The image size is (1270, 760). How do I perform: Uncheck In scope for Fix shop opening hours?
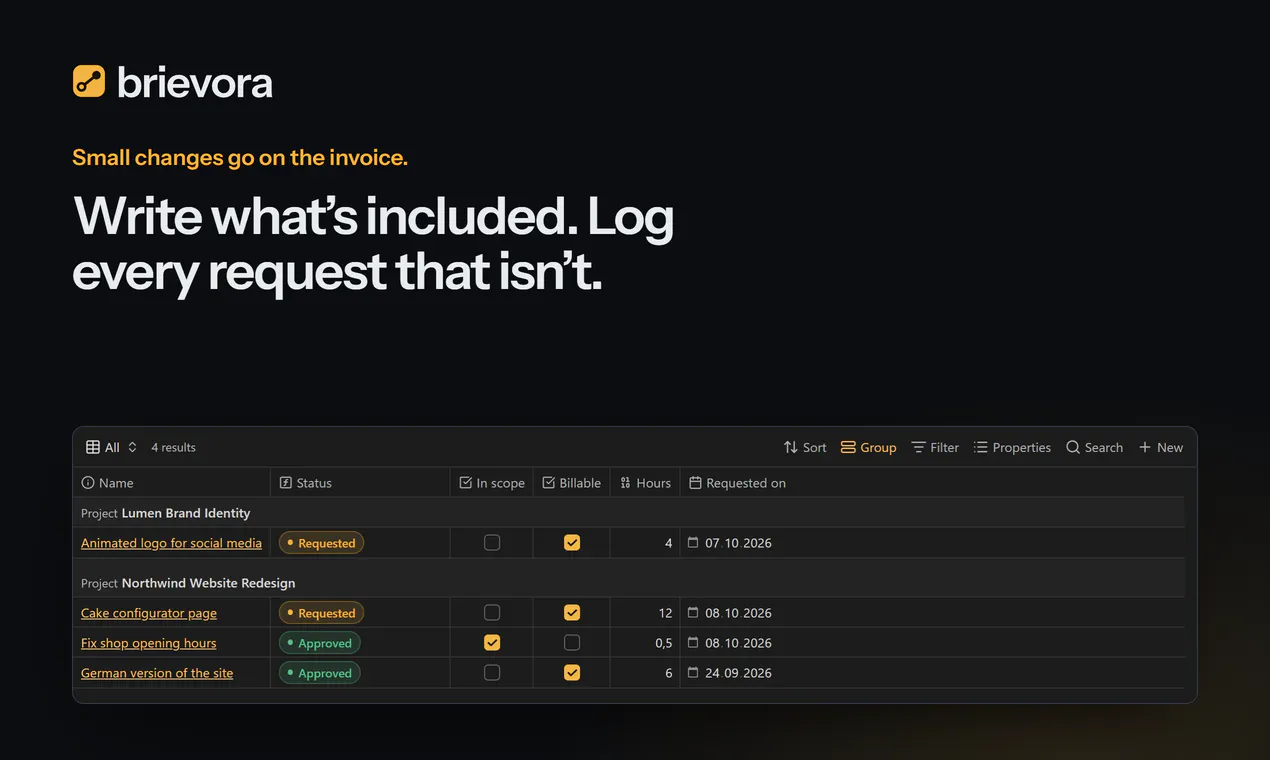click(x=492, y=643)
